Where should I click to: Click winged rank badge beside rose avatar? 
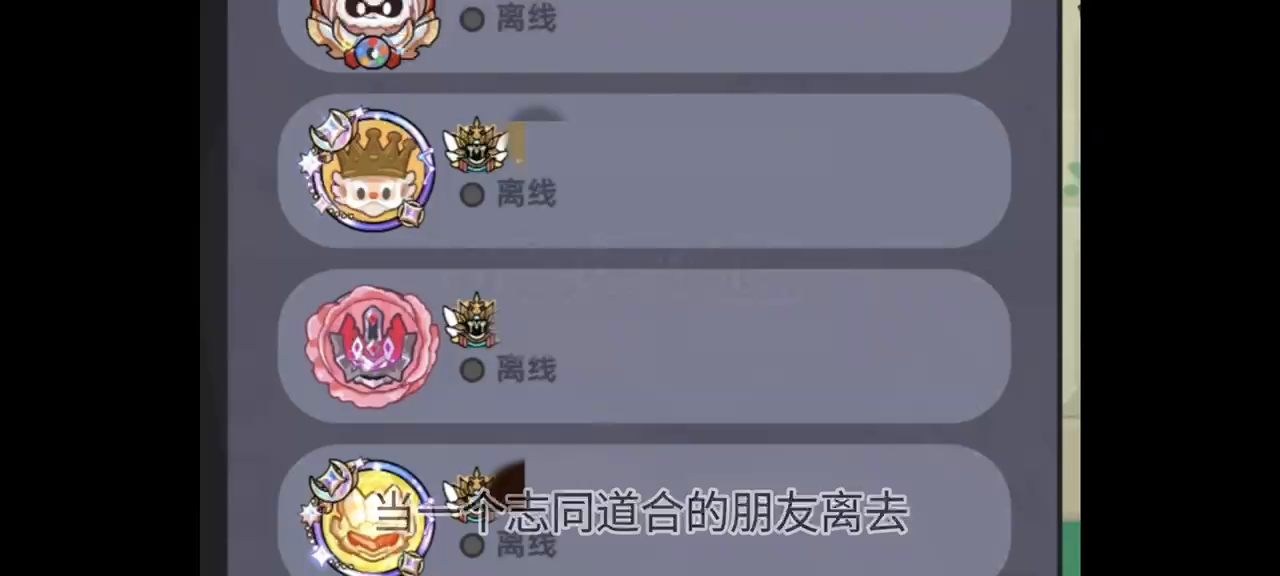pos(471,320)
